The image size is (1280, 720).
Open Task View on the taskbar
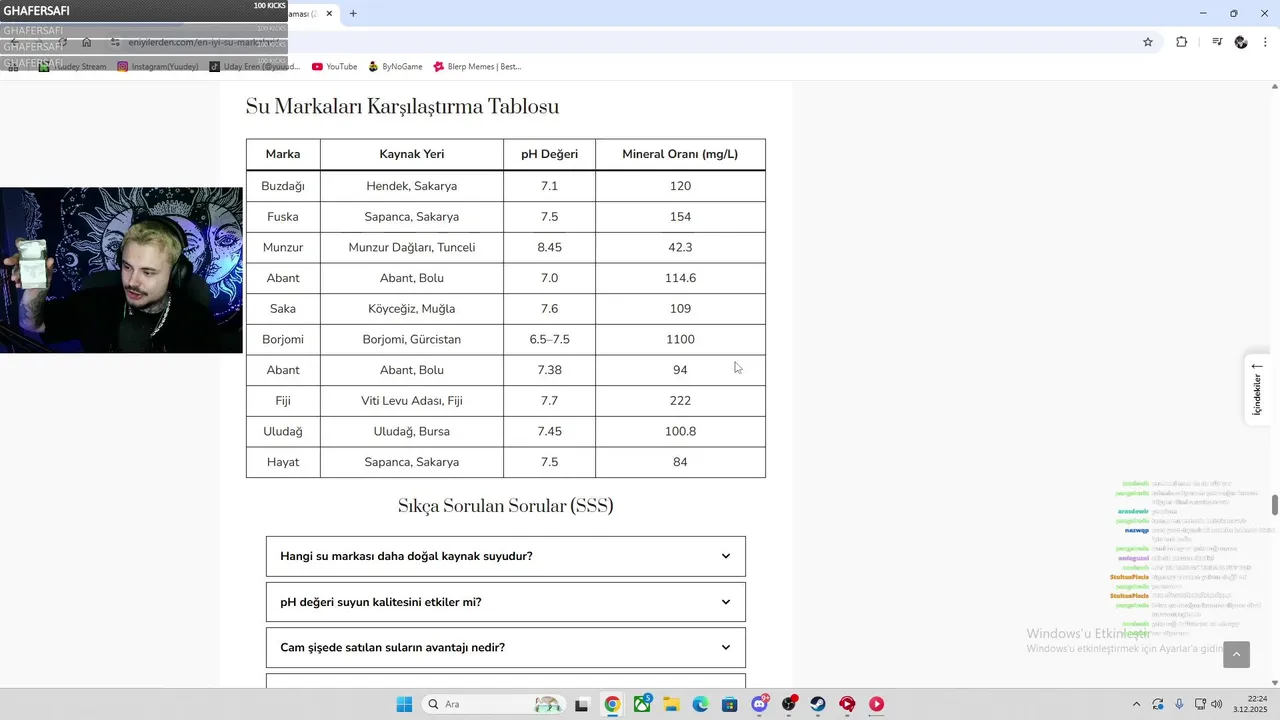pyautogui.click(x=582, y=704)
